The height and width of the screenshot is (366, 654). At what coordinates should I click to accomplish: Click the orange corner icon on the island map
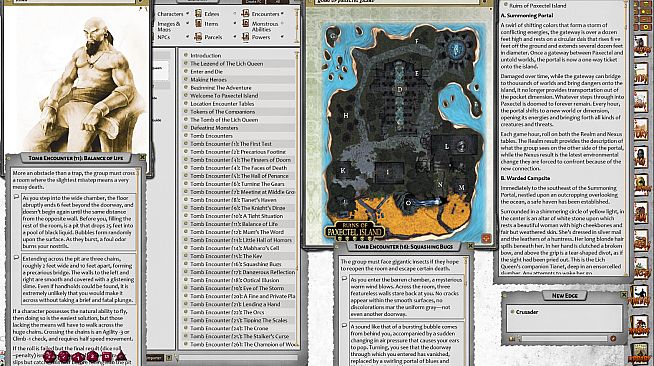tap(486, 238)
